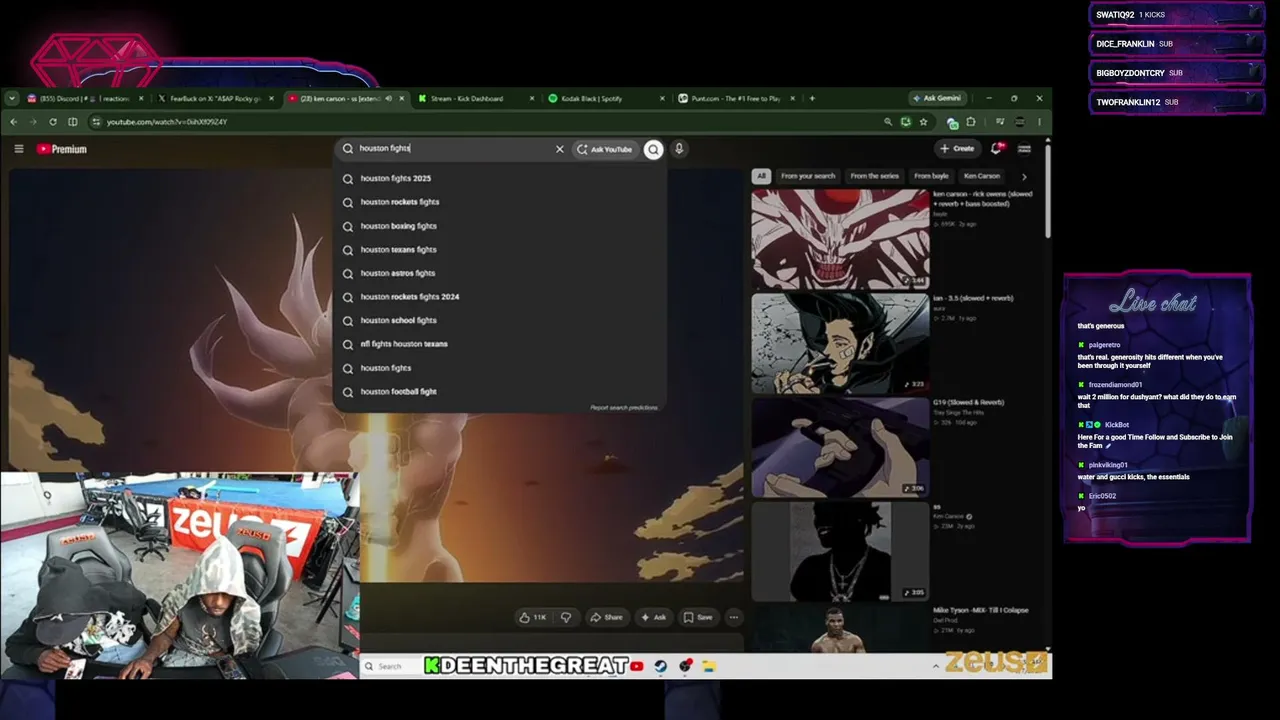Select the 'Ken Carson' filter chip
The width and height of the screenshot is (1280, 720).
coord(982,176)
